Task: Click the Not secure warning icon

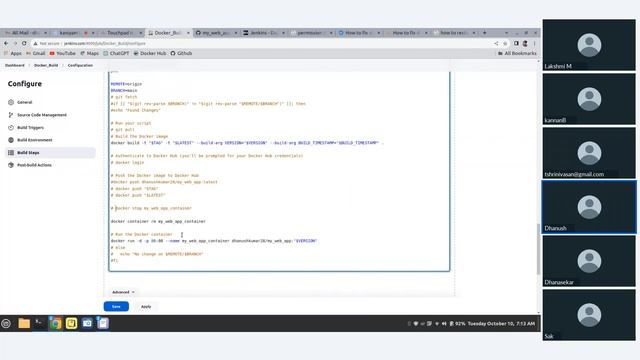Action: [36, 43]
